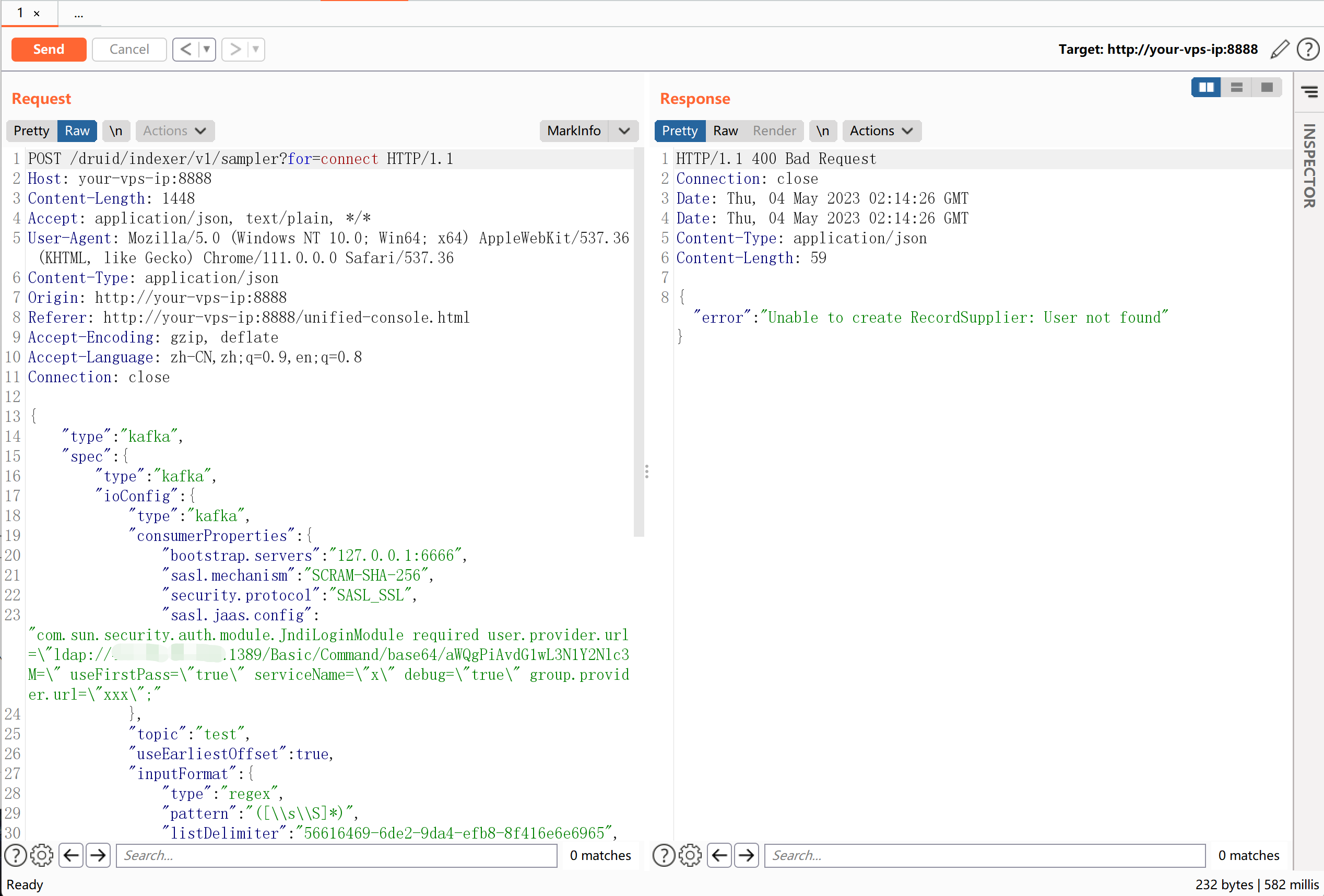
Task: Switch response view to Raw tab
Action: 725,131
